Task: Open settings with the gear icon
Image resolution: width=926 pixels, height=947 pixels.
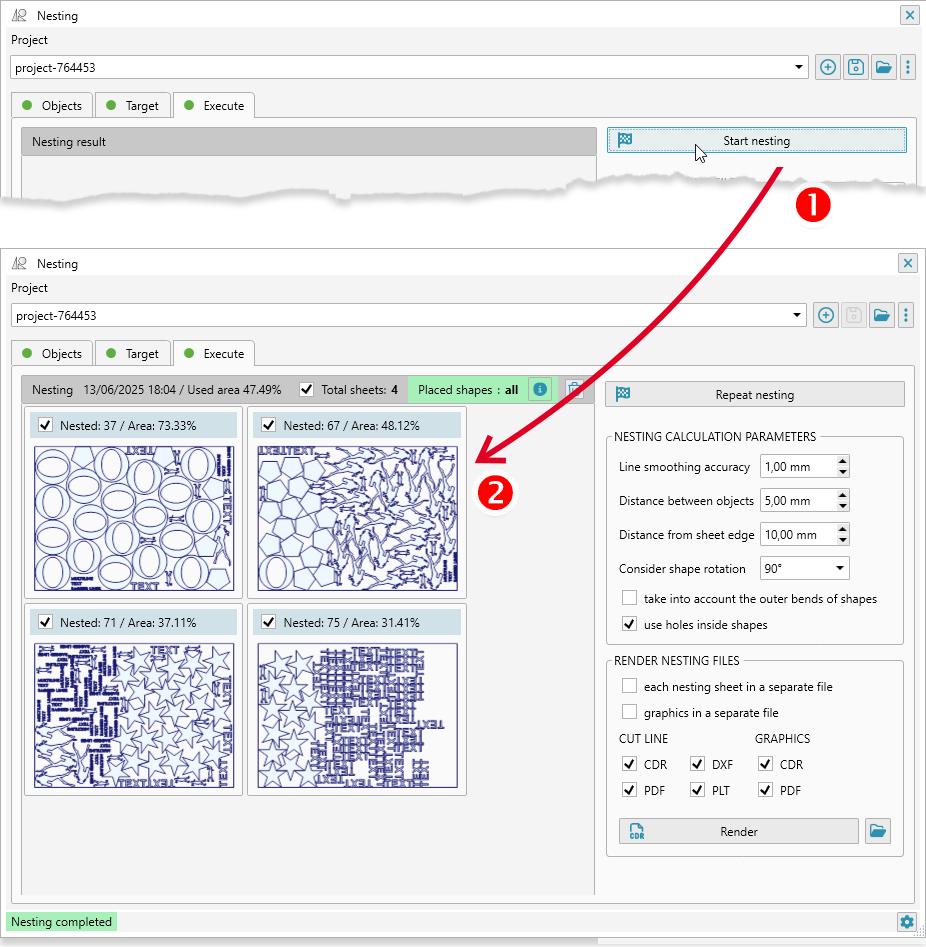Action: coord(906,922)
